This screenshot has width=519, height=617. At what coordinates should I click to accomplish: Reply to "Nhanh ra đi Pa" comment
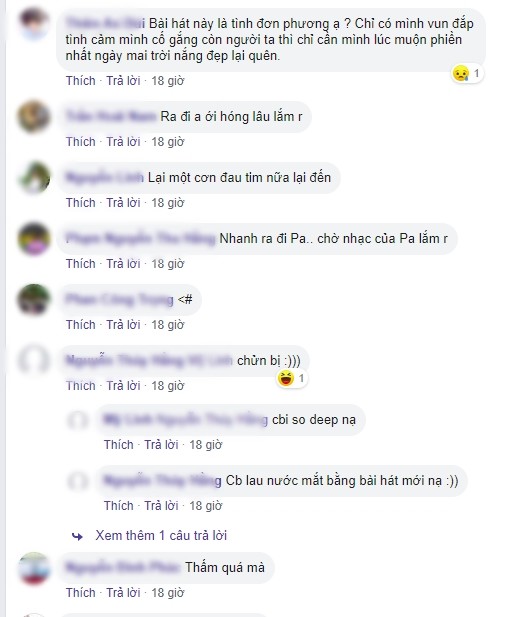click(123, 264)
